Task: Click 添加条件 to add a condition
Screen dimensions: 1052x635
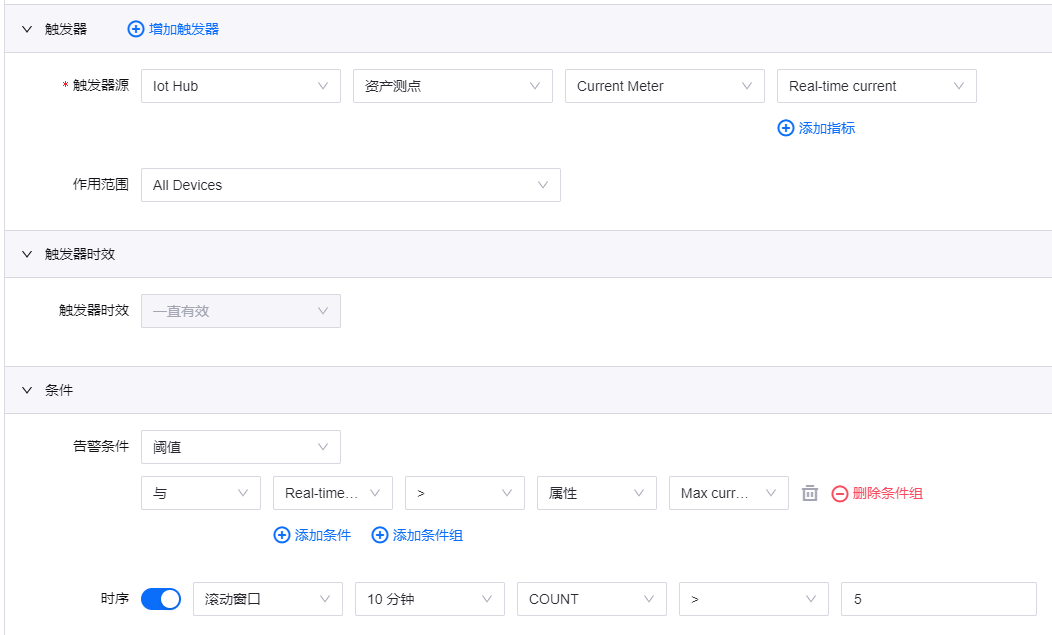Action: pos(312,535)
